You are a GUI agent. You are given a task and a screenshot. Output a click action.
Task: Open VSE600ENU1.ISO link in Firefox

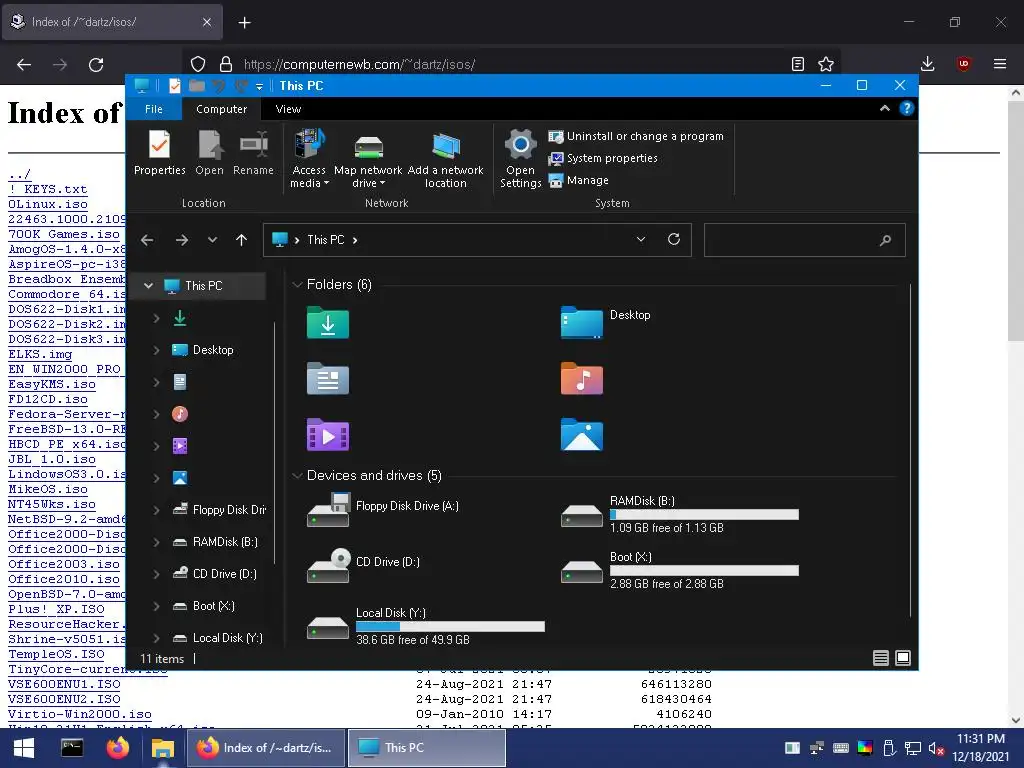64,684
